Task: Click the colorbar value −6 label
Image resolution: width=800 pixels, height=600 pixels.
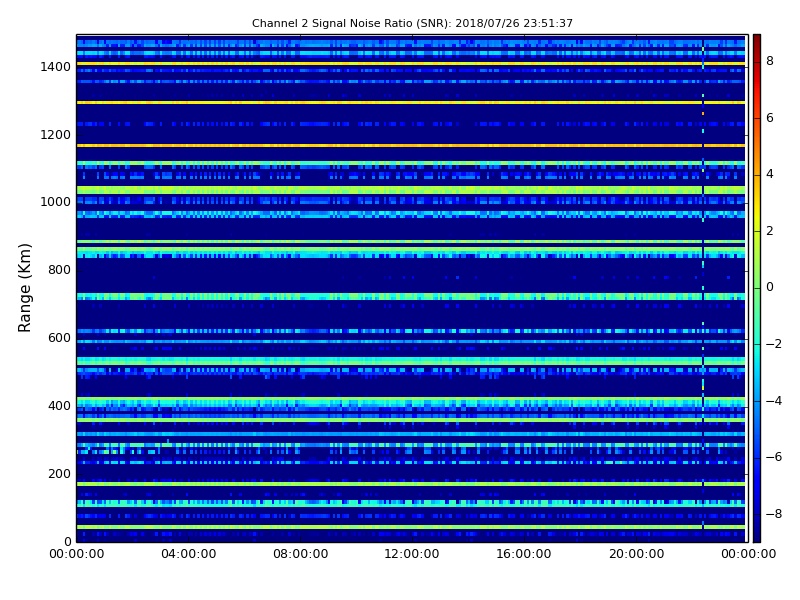Action: click(x=774, y=457)
